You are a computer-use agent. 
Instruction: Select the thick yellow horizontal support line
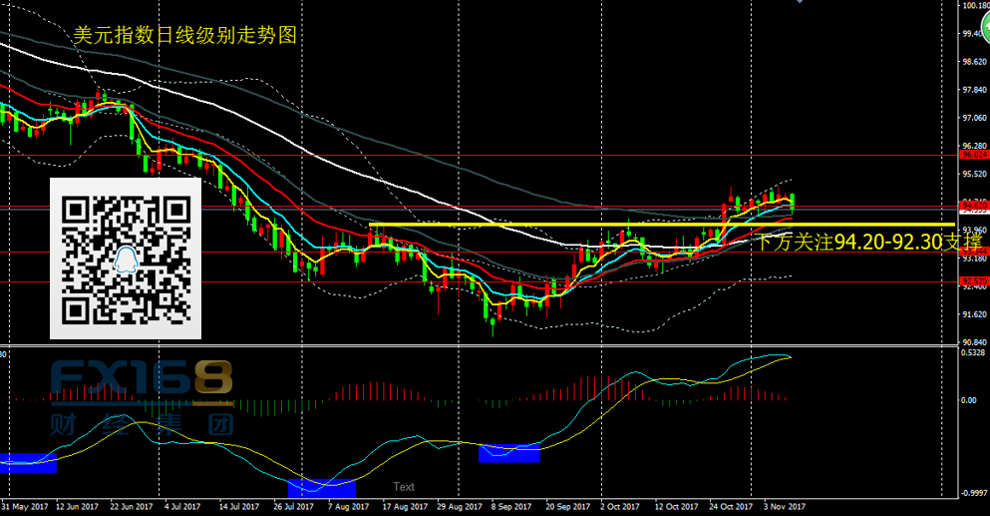pos(600,224)
